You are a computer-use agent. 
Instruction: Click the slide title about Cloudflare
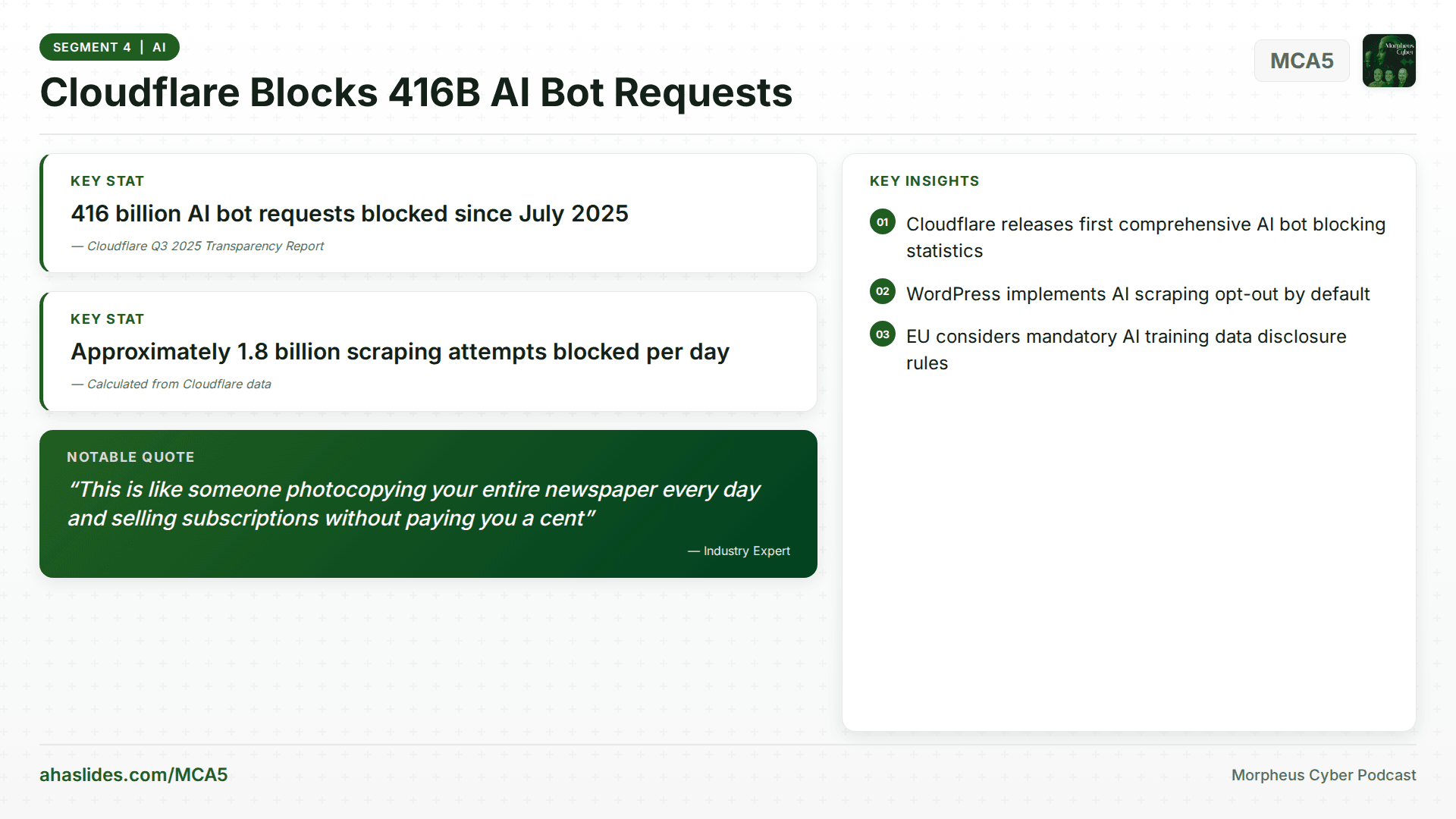coord(416,93)
